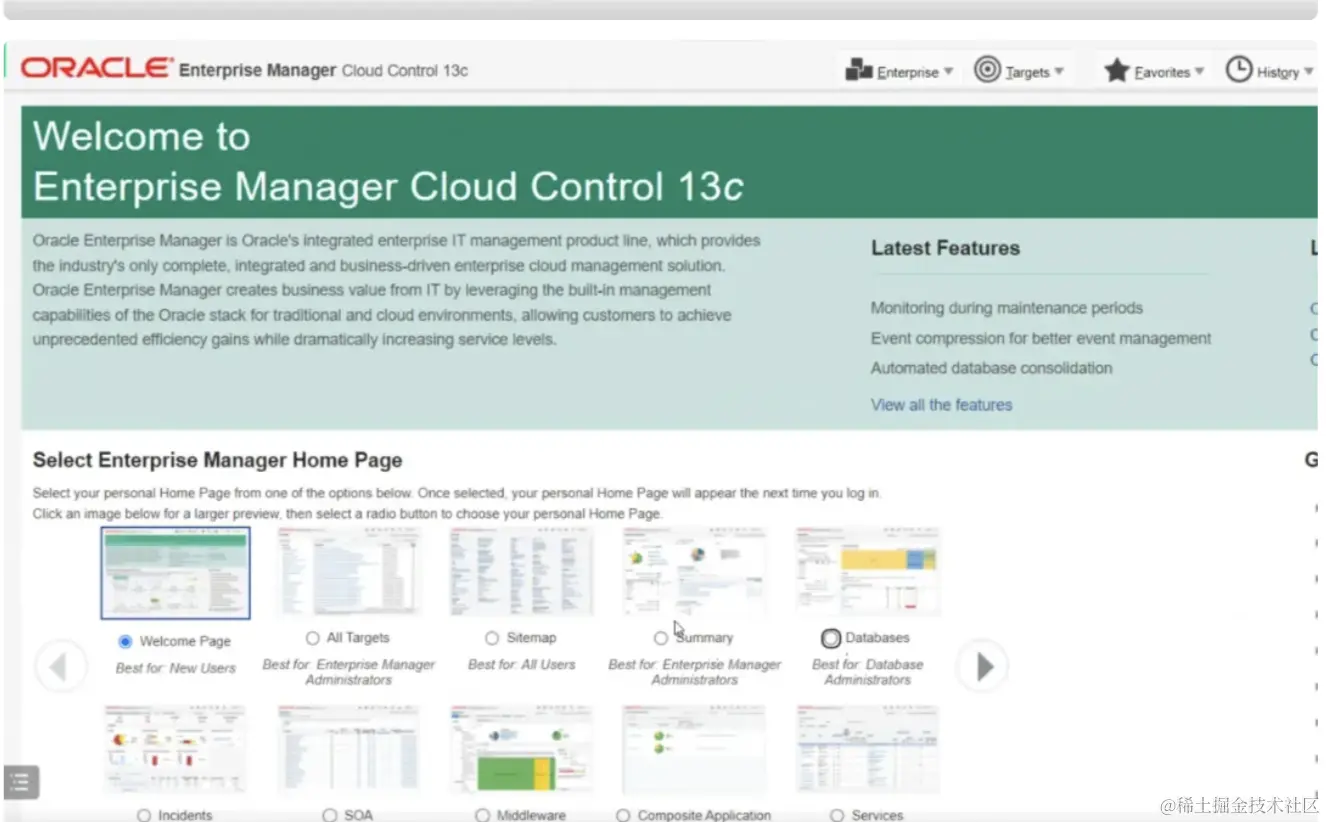Open the View all the features link

[941, 405]
